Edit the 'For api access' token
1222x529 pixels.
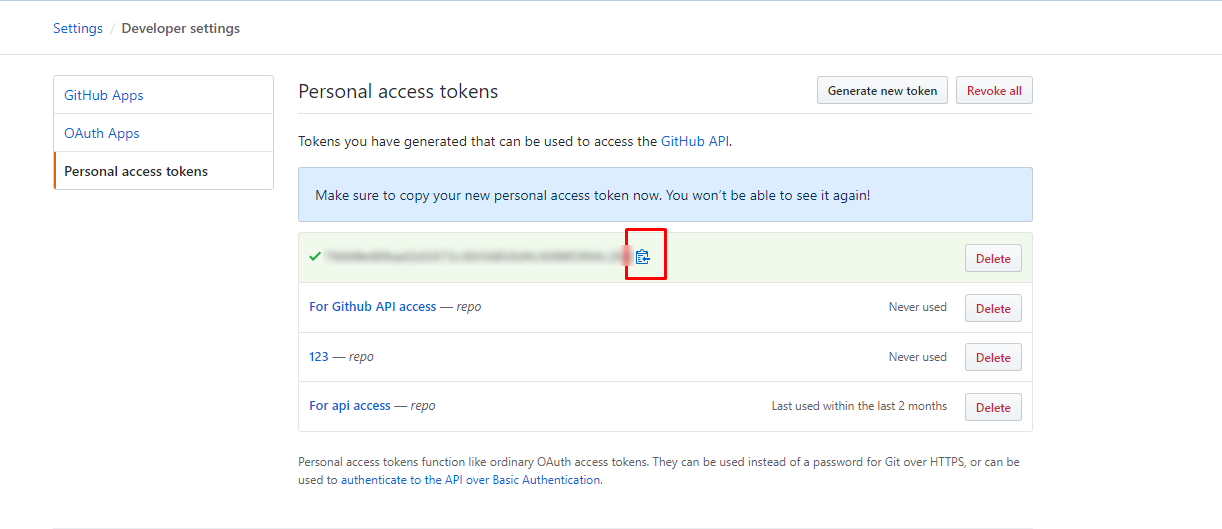[x=350, y=406]
